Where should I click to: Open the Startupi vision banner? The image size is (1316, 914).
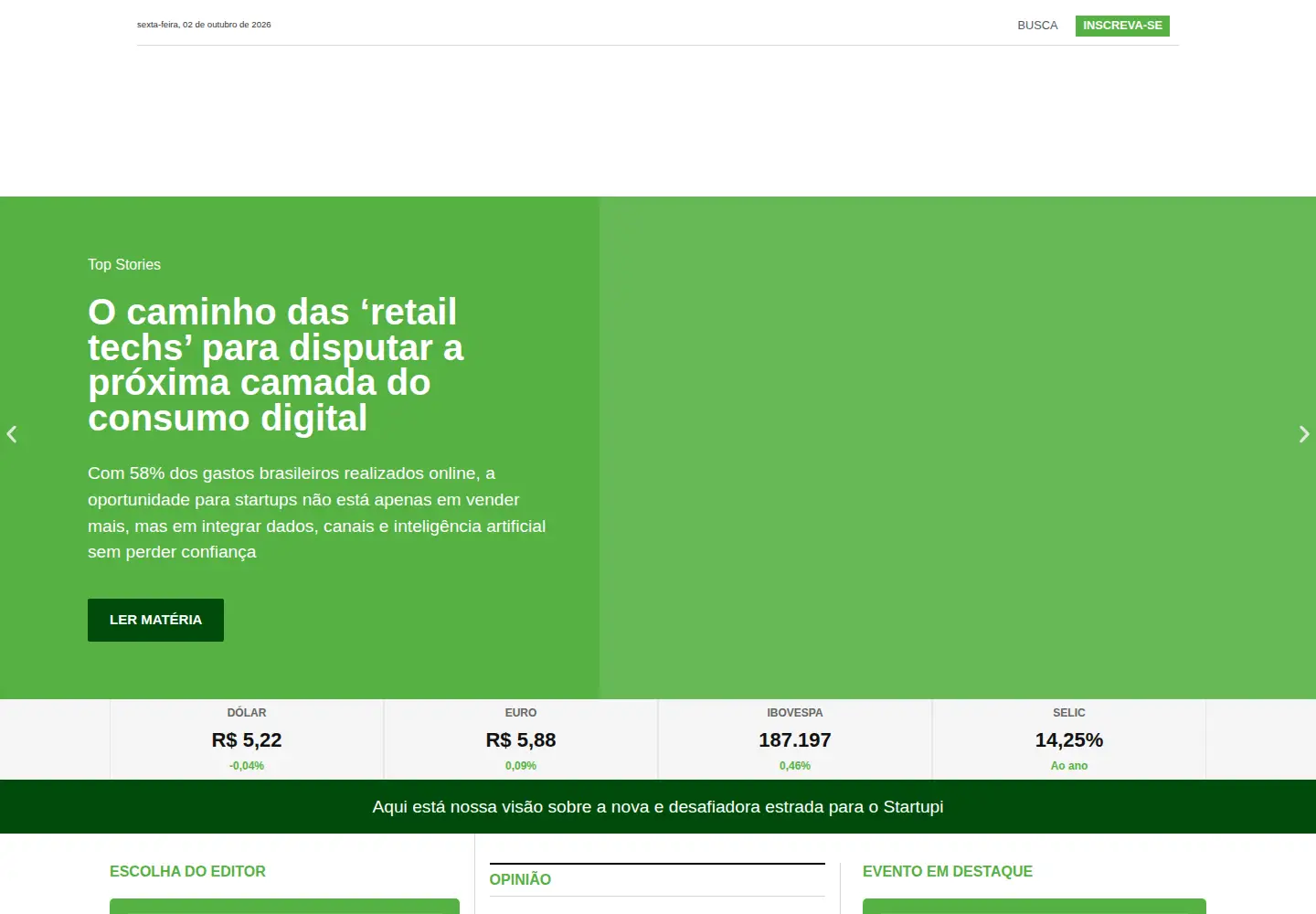click(x=658, y=807)
